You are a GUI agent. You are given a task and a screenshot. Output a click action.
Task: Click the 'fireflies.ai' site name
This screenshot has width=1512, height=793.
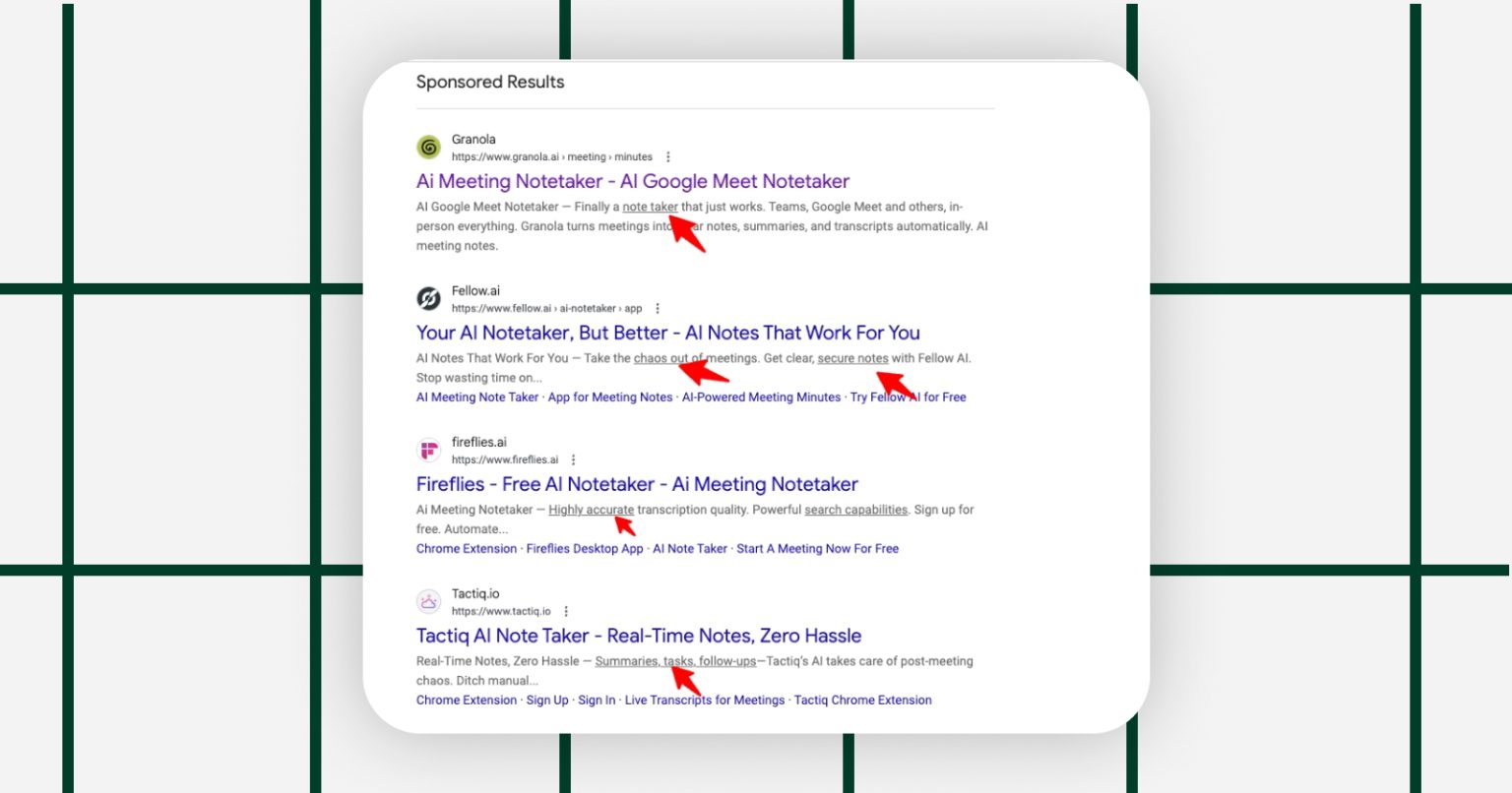pyautogui.click(x=479, y=443)
